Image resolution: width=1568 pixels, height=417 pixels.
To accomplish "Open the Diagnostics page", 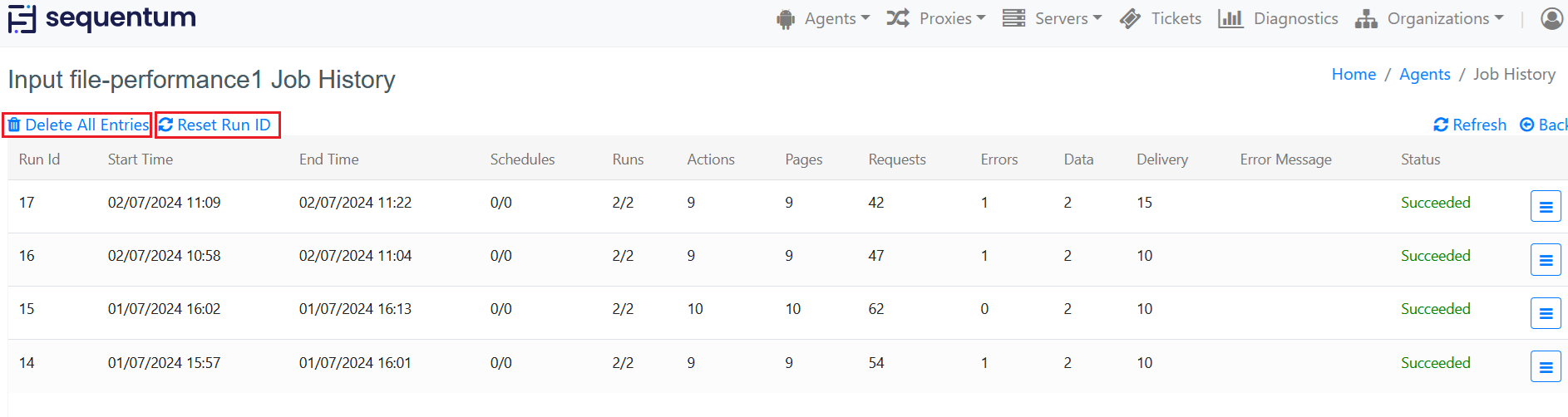I will (1295, 18).
